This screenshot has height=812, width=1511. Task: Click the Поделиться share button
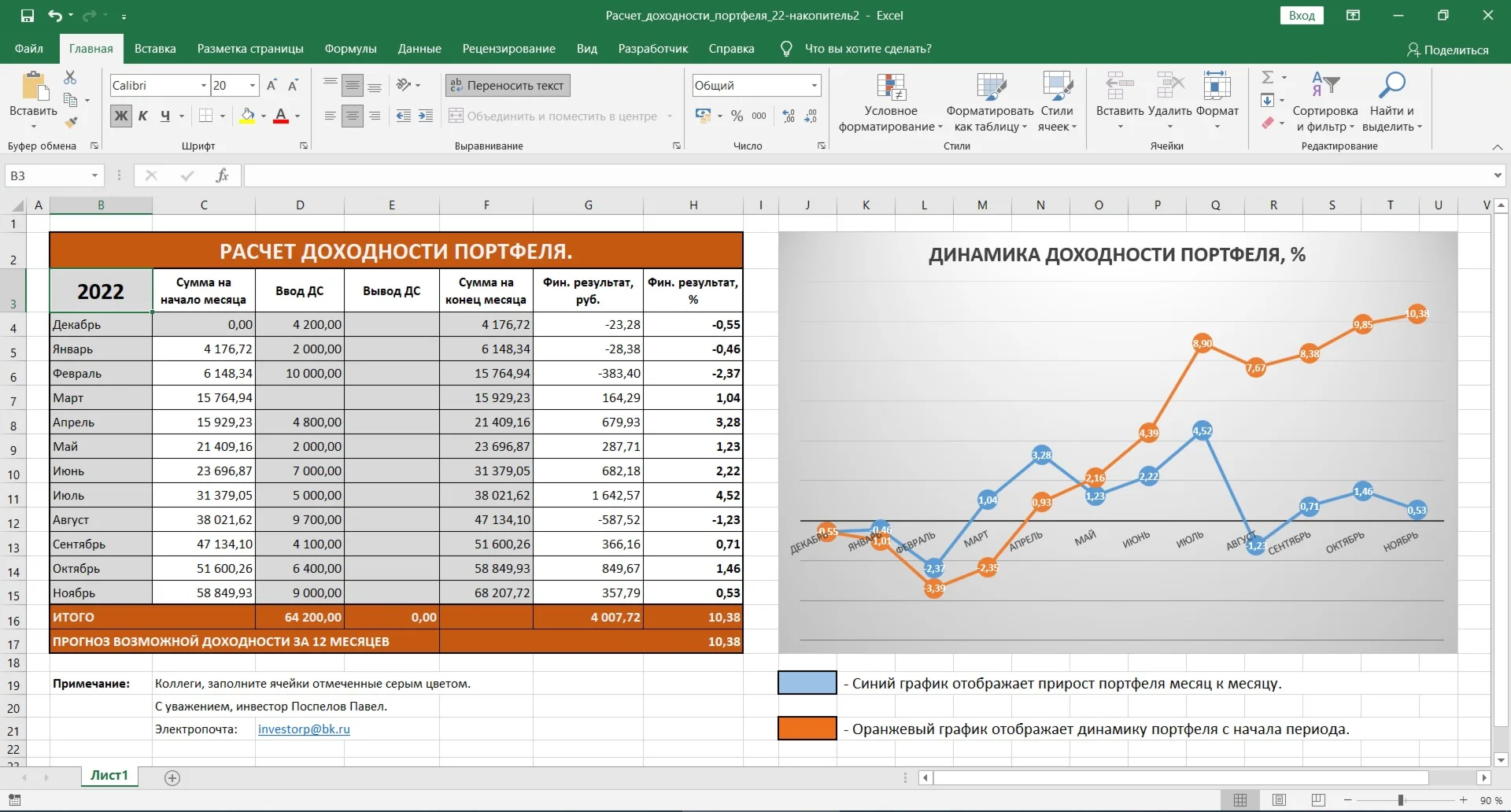coord(1447,50)
